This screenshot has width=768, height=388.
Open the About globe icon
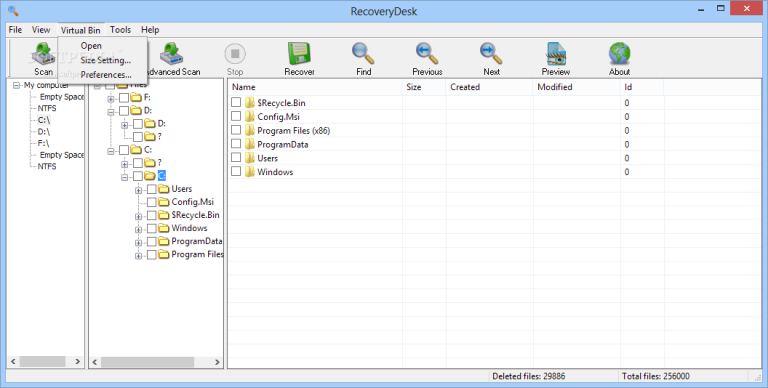[620, 54]
